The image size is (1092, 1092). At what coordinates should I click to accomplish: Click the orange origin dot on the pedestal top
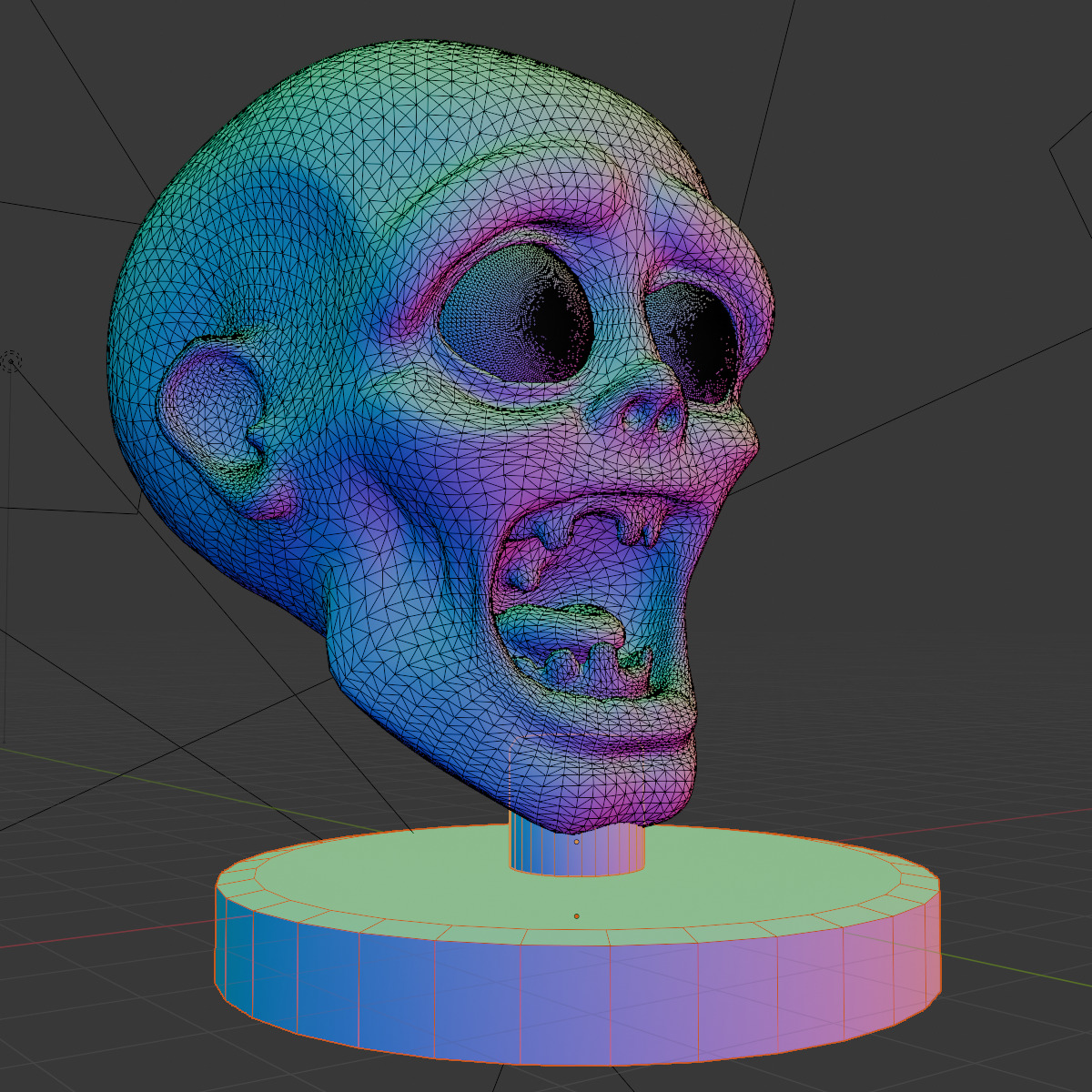pos(576,916)
